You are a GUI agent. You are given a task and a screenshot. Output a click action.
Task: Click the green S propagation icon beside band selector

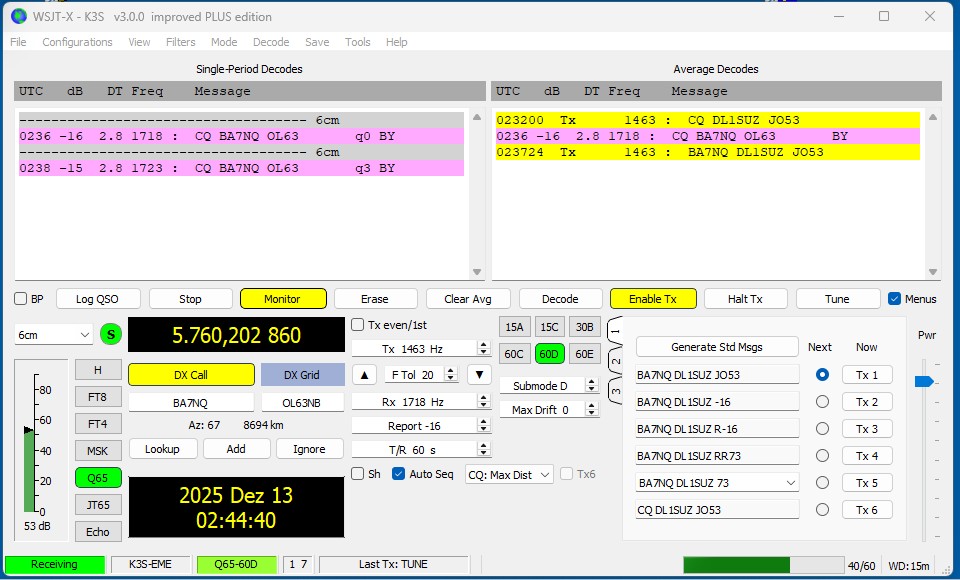coord(110,334)
